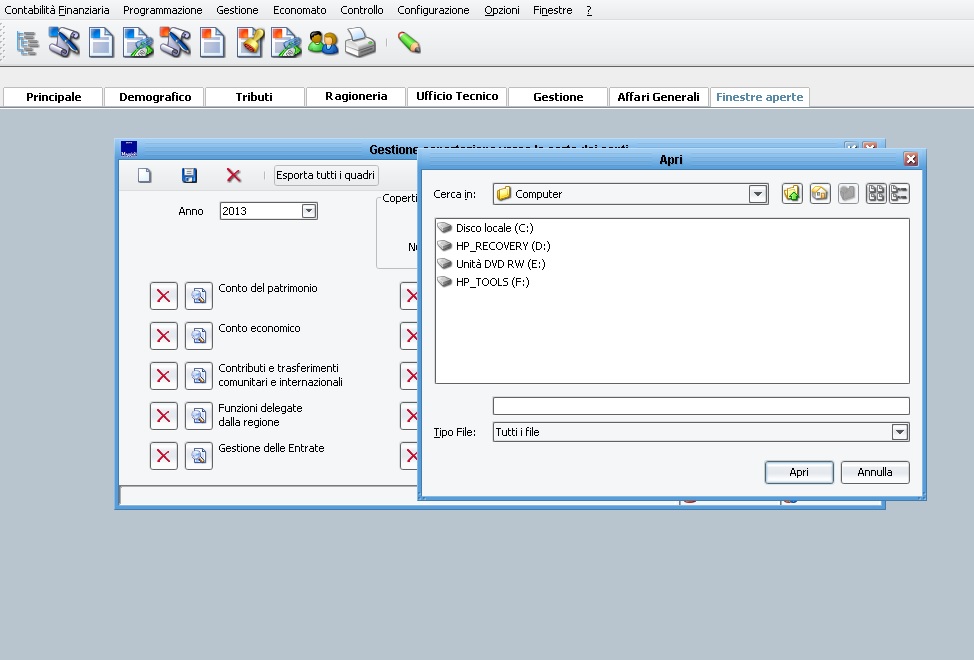974x660 pixels.
Task: Switch file dialog to list view
Action: (876, 194)
